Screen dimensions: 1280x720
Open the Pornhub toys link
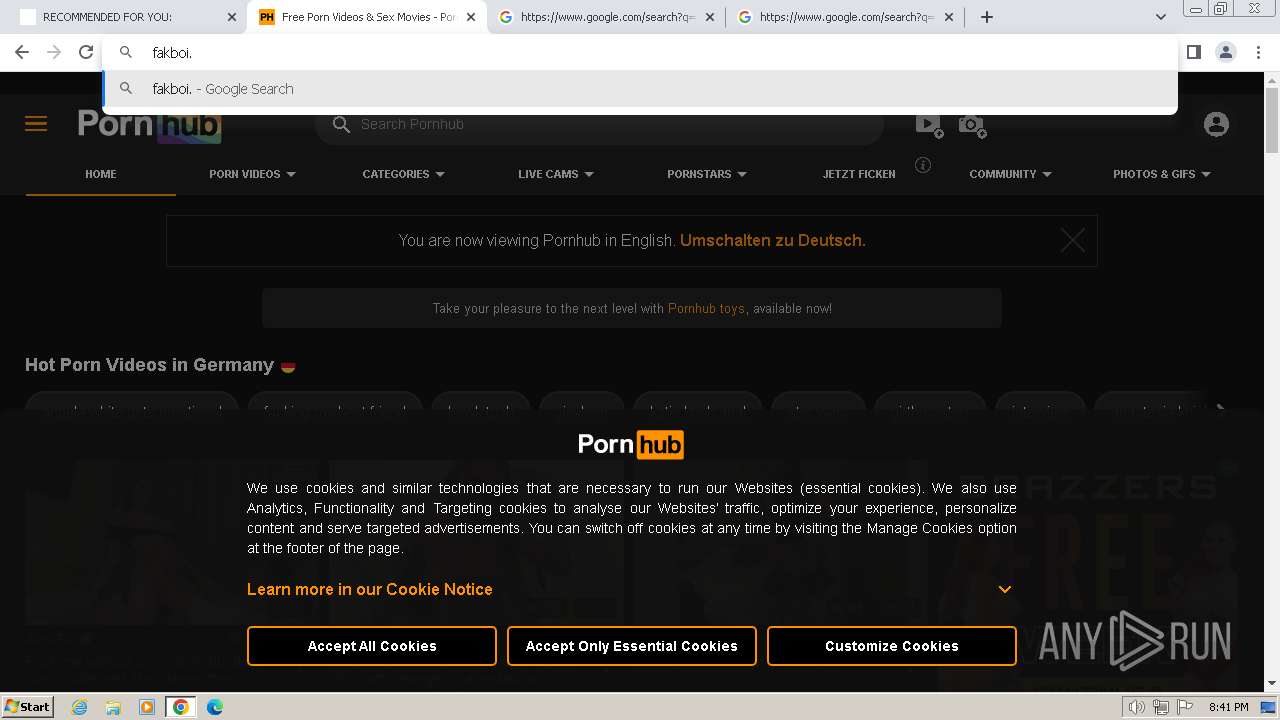tap(706, 308)
